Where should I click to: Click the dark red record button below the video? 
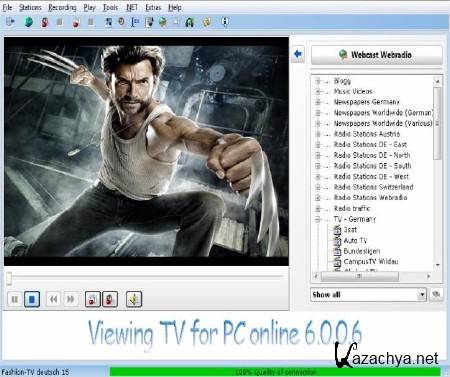click(110, 299)
